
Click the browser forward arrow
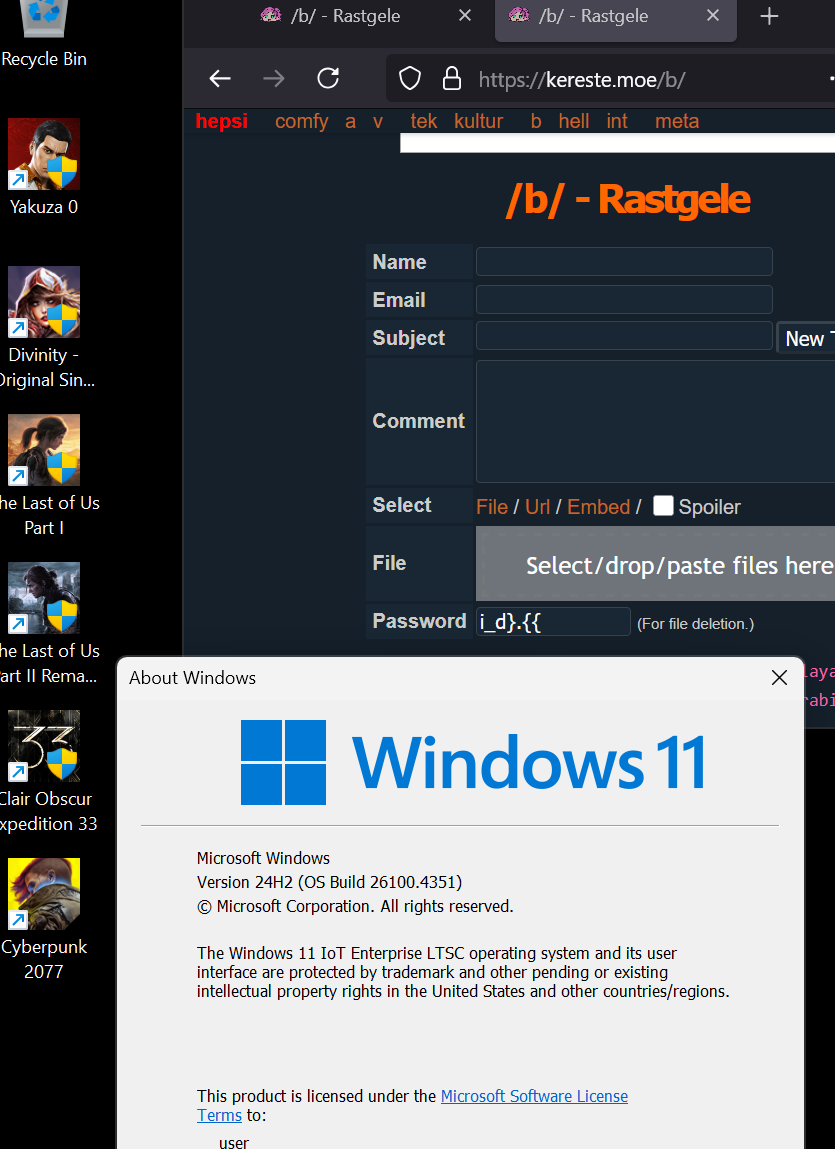(273, 78)
